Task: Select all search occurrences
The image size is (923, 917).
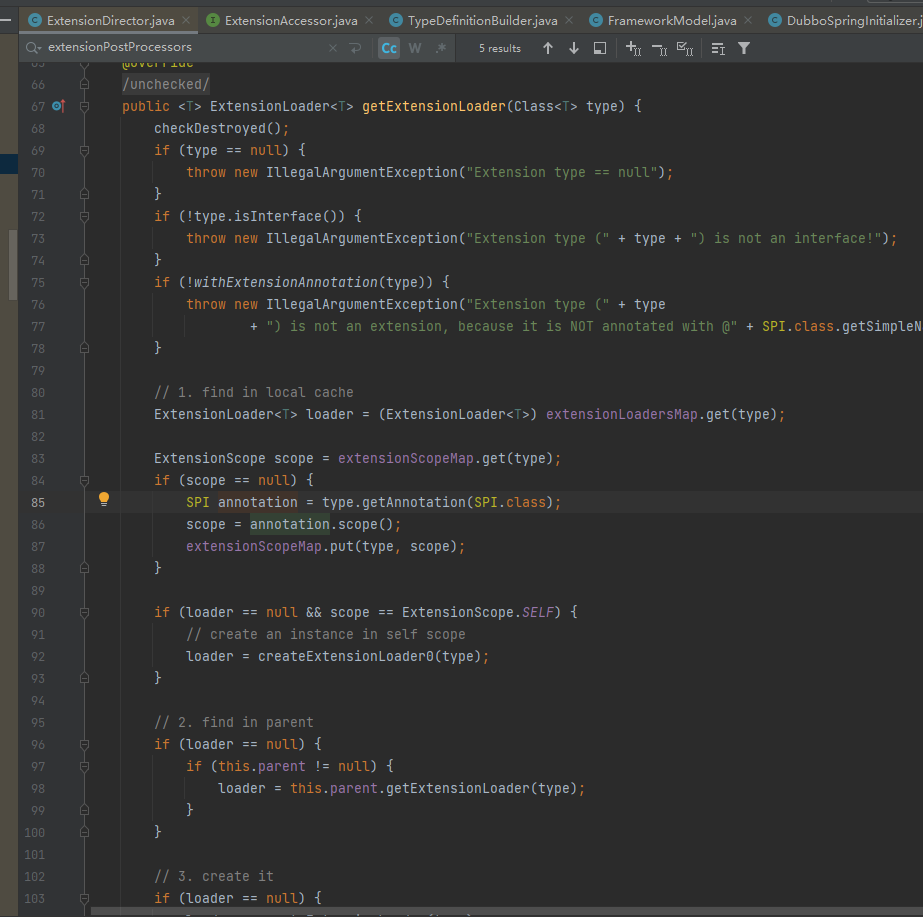Action: tap(685, 48)
